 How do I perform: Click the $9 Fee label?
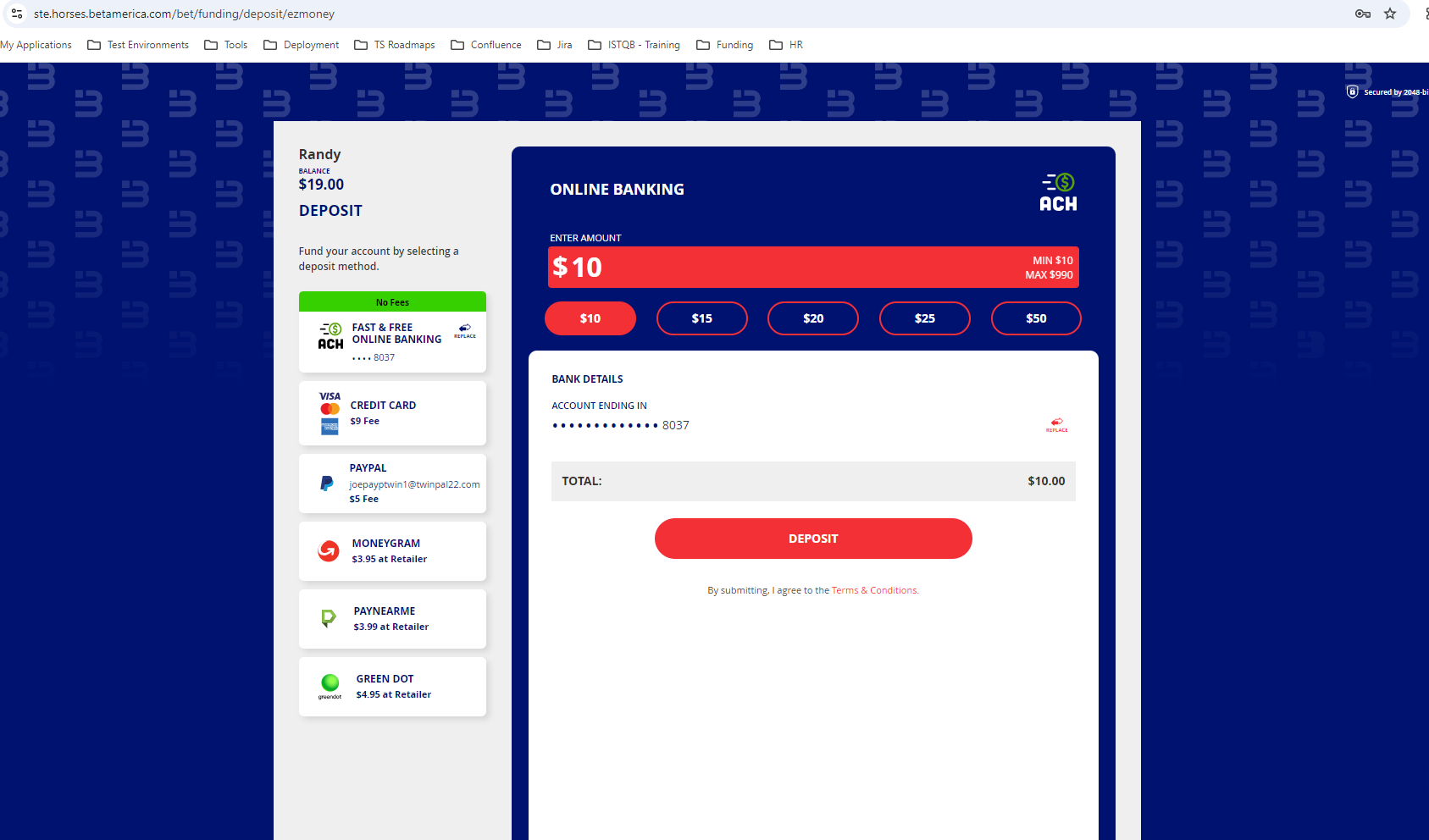[x=365, y=421]
